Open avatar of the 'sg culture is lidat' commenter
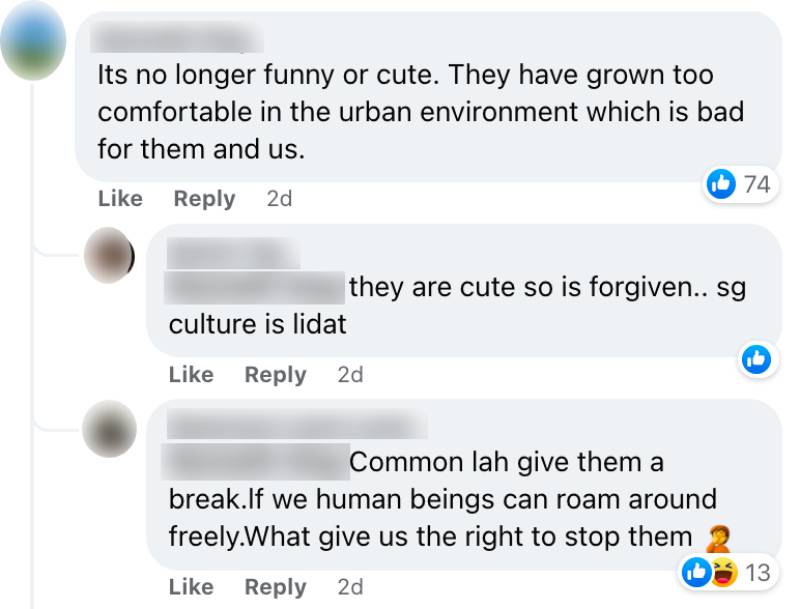 coord(108,256)
